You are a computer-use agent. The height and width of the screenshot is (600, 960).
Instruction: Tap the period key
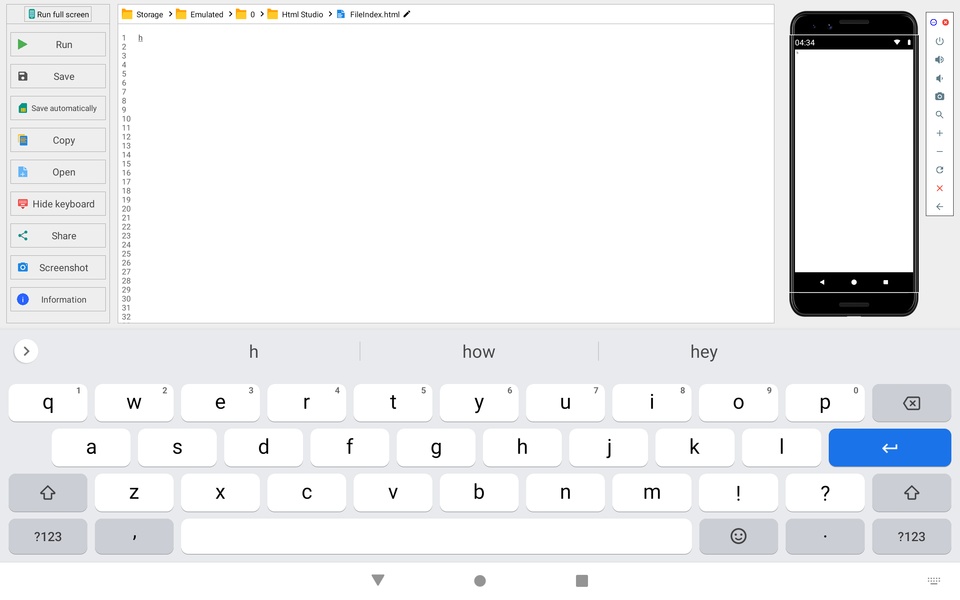click(x=825, y=536)
